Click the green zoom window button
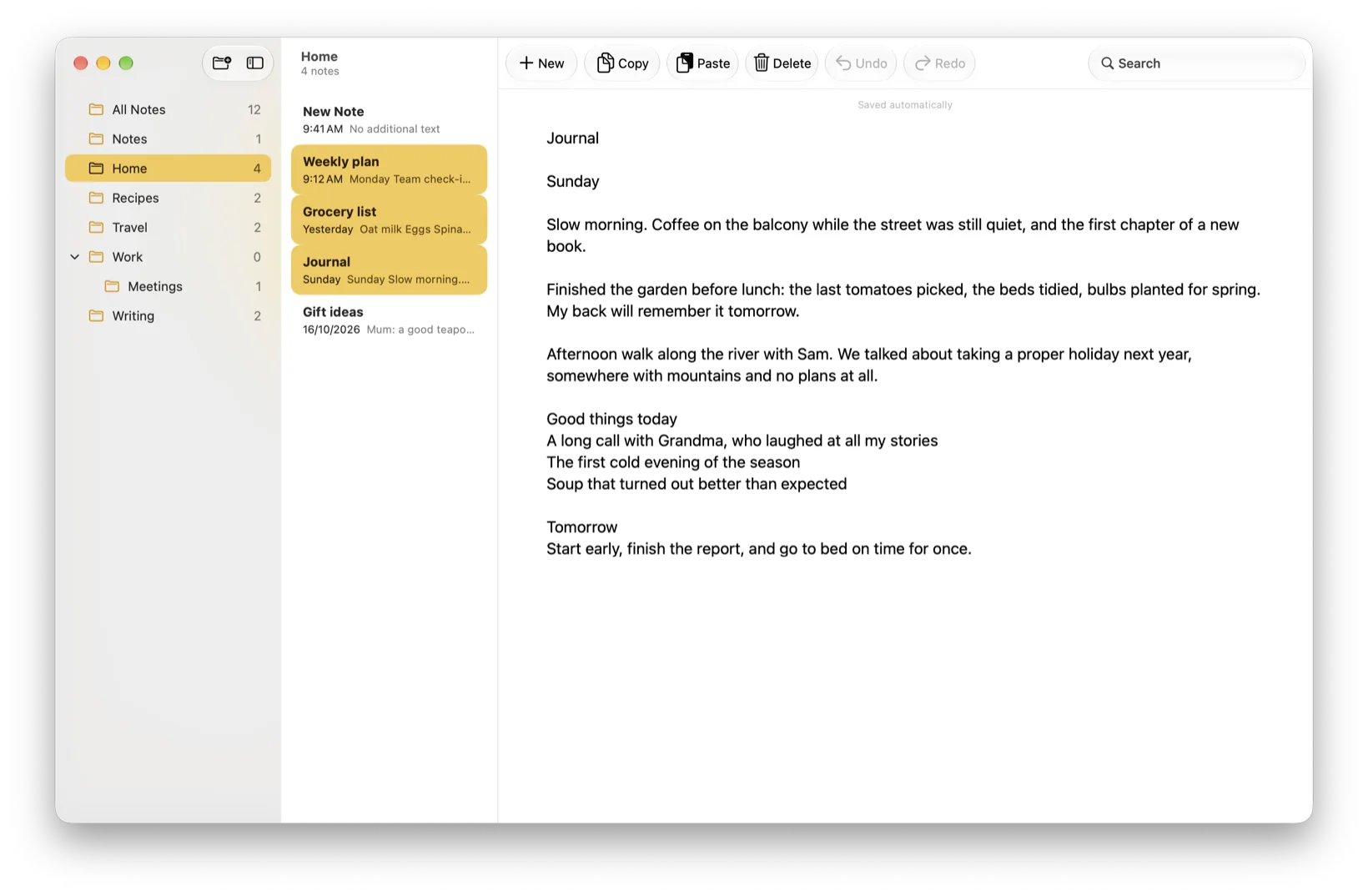The height and width of the screenshot is (896, 1368). point(126,63)
